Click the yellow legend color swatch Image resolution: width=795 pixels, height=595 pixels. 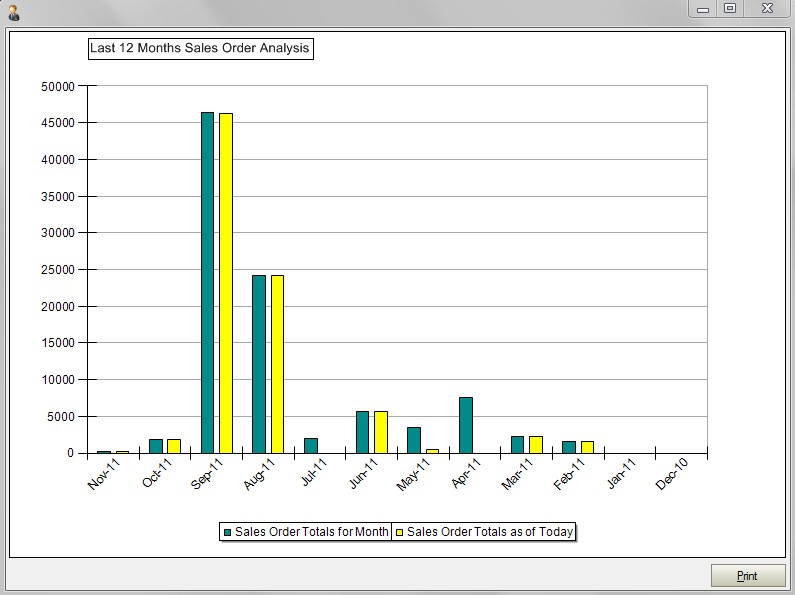[x=400, y=532]
